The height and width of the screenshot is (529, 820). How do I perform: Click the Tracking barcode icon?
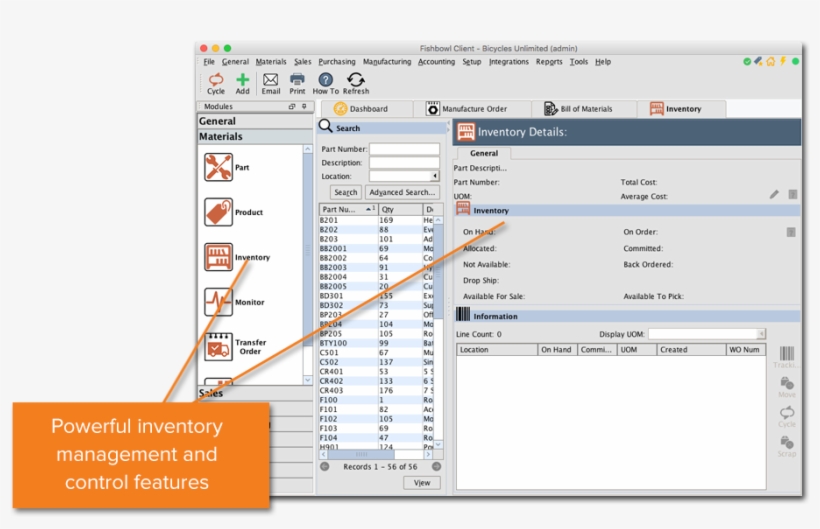787,353
